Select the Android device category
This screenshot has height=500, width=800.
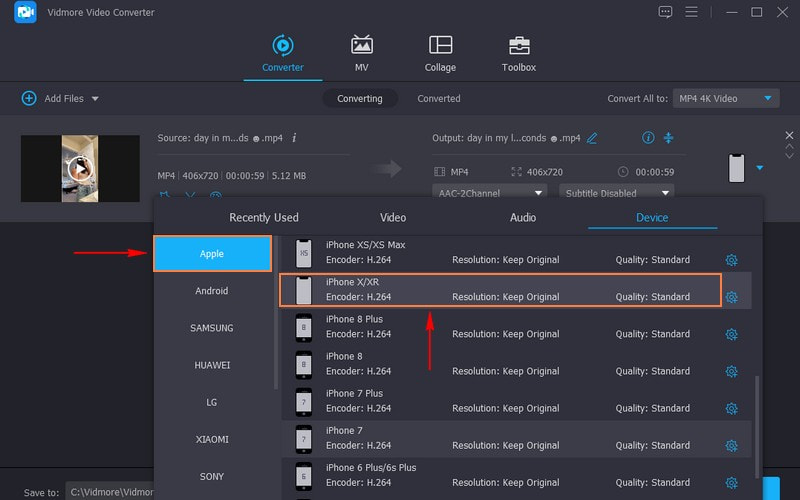point(212,291)
